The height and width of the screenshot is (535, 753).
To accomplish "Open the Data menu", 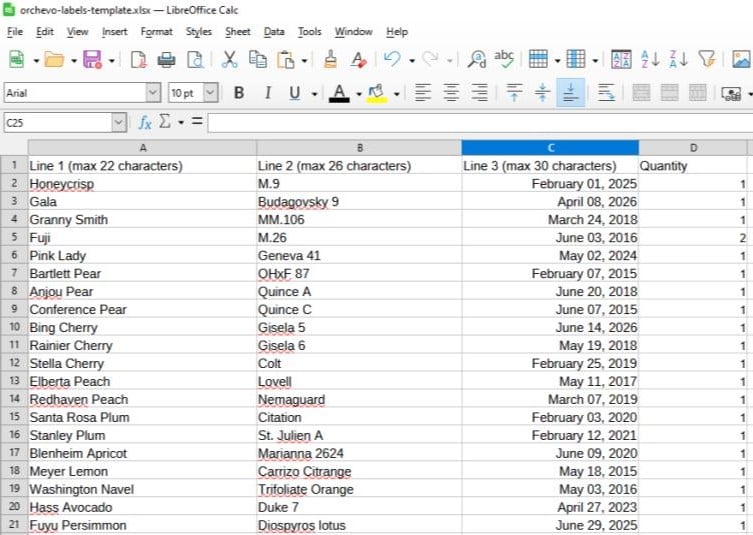I will [274, 32].
